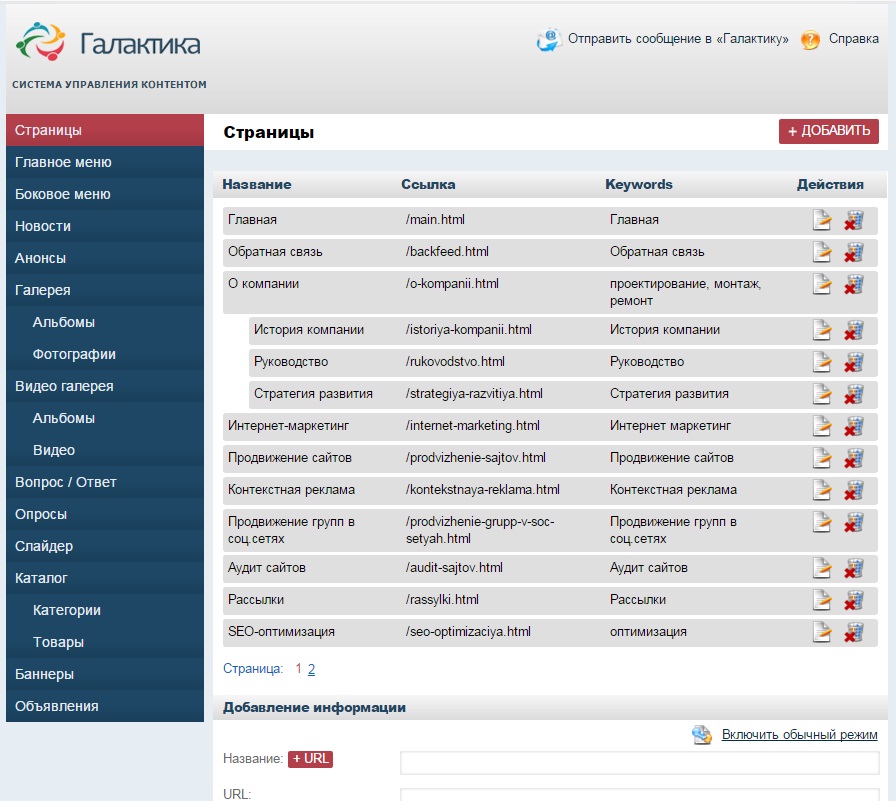The width and height of the screenshot is (896, 801).
Task: Focus the Название input field
Action: [639, 763]
